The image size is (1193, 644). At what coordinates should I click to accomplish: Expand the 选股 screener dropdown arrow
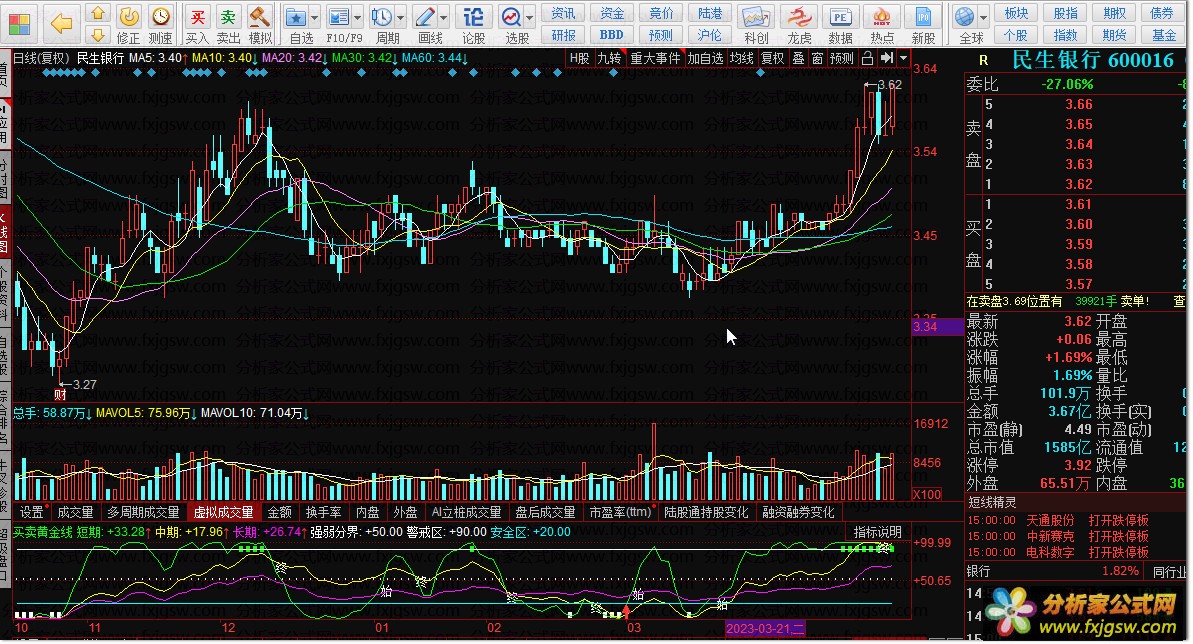tap(530, 17)
